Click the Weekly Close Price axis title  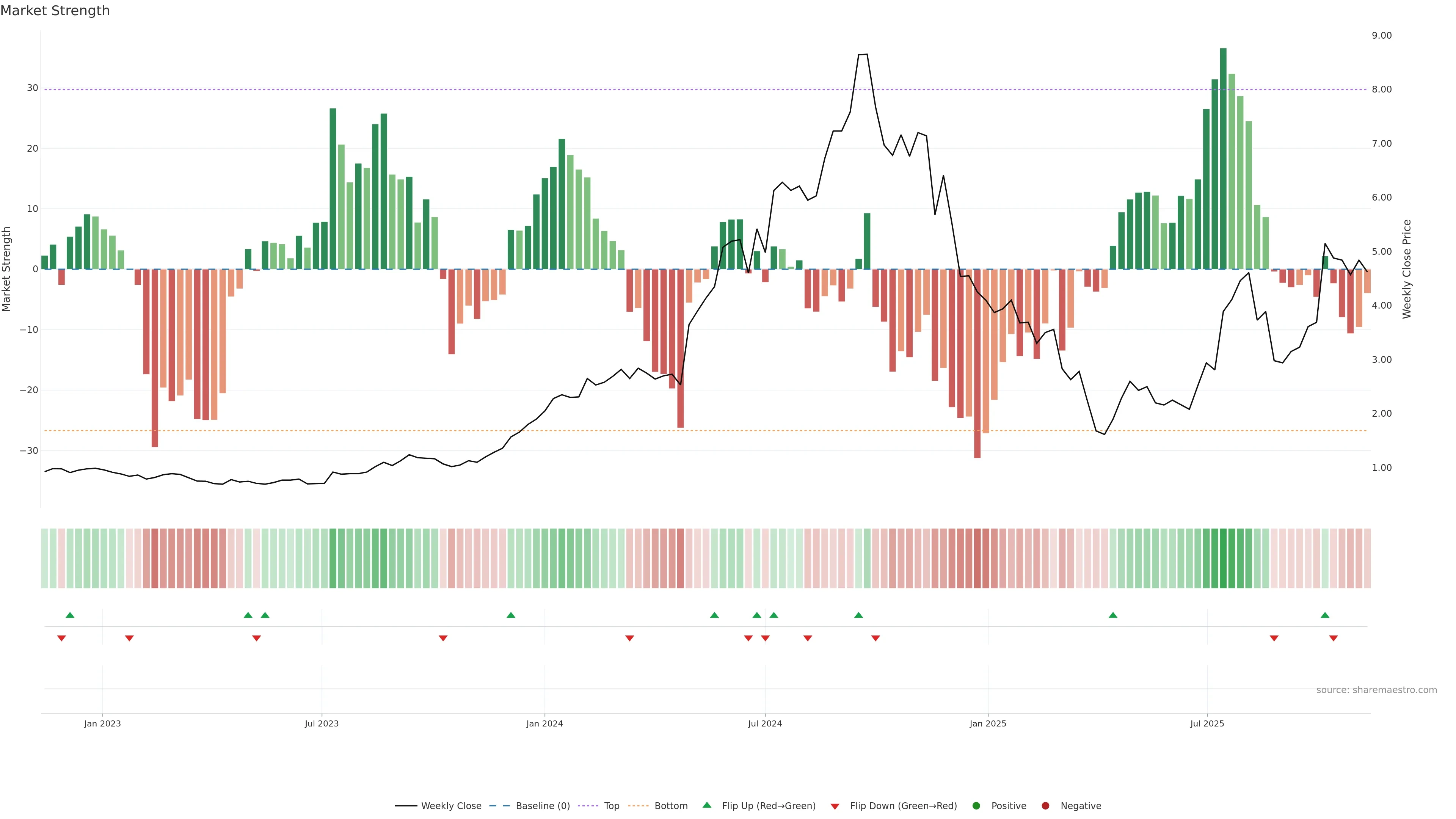click(x=1407, y=269)
